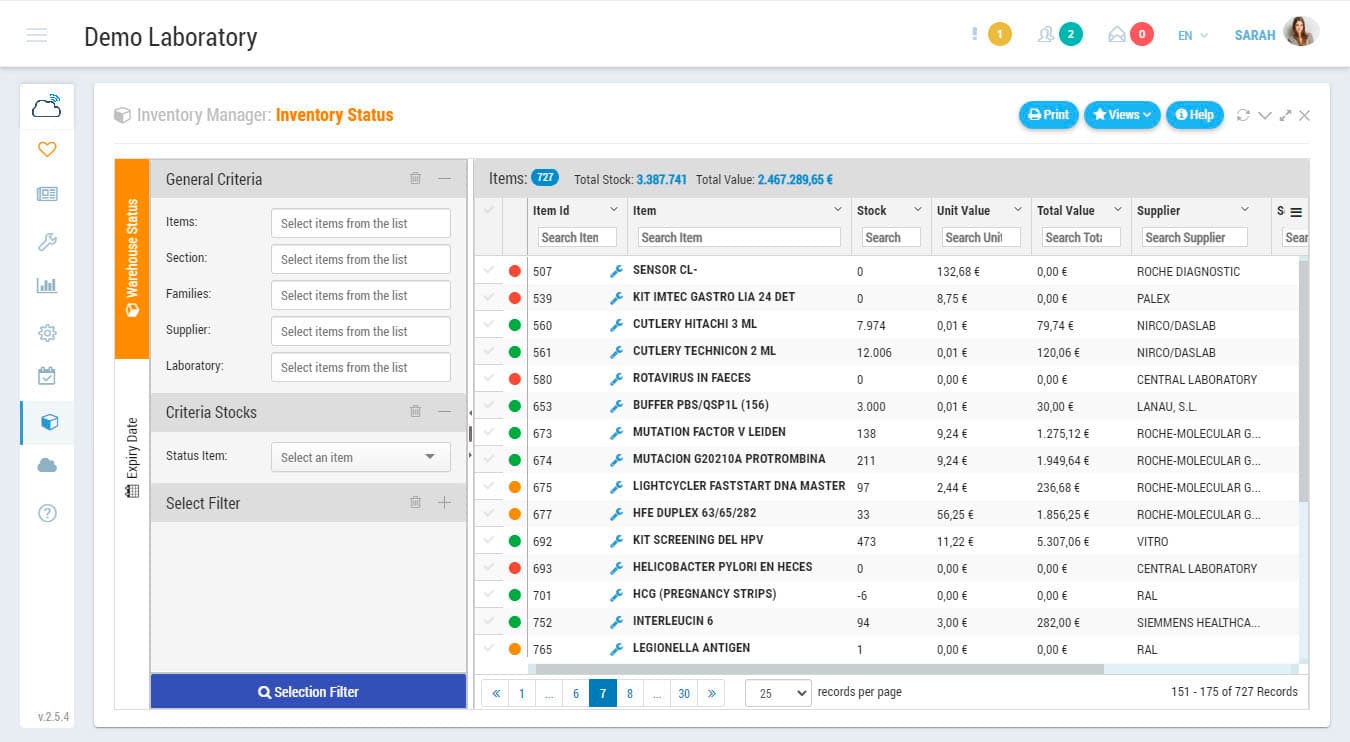Select row checkmark for item 692
The height and width of the screenshot is (742, 1350).
pos(488,540)
